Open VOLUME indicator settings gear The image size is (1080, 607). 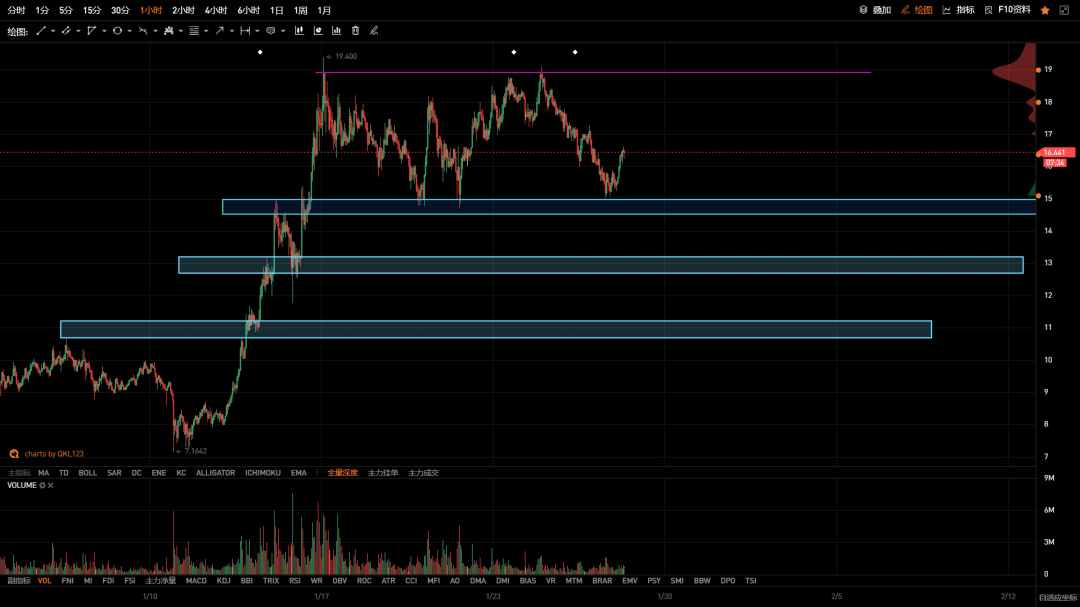click(43, 486)
